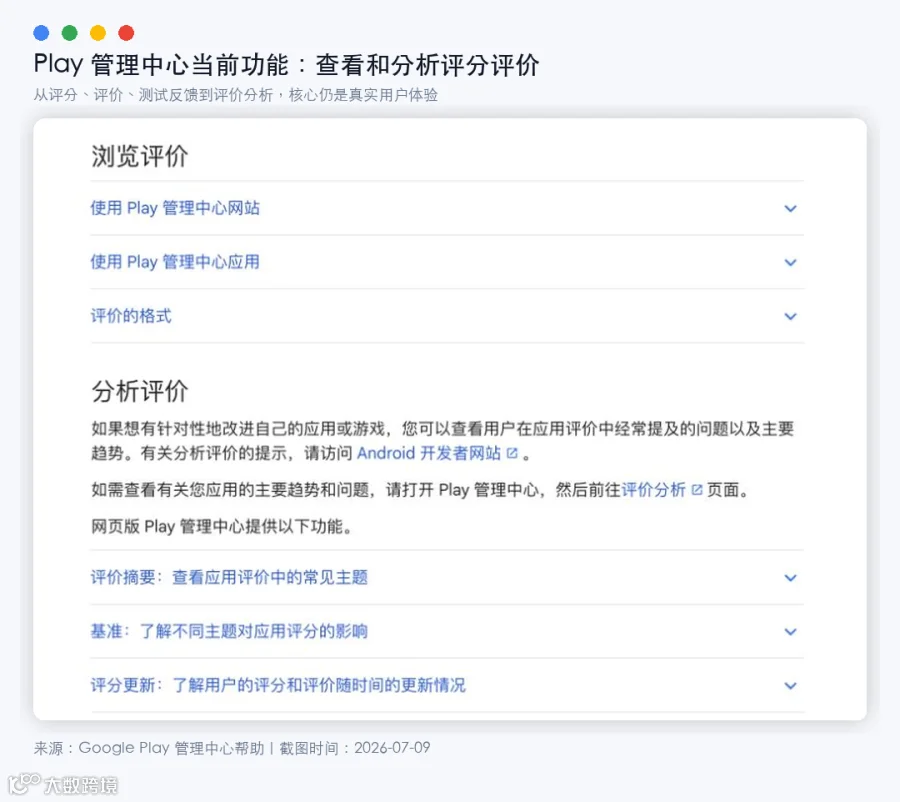This screenshot has width=900, height=802.
Task: Click the 分析评价 heading
Action: (x=139, y=392)
